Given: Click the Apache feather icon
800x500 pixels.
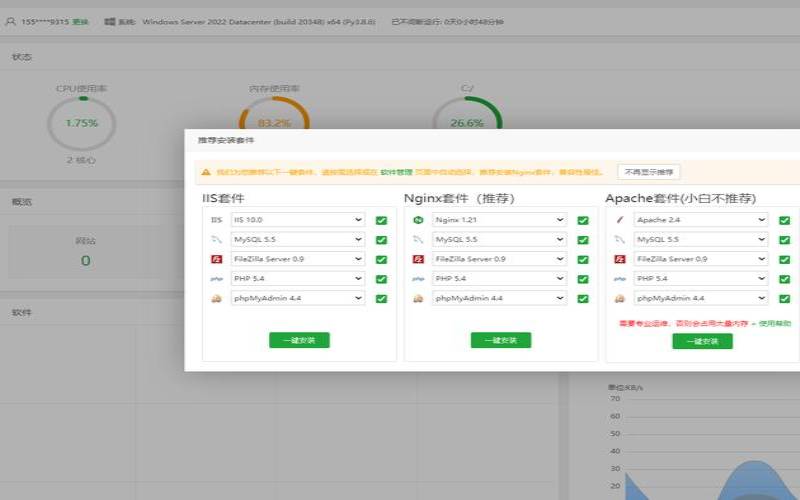Looking at the screenshot, I should pyautogui.click(x=620, y=220).
